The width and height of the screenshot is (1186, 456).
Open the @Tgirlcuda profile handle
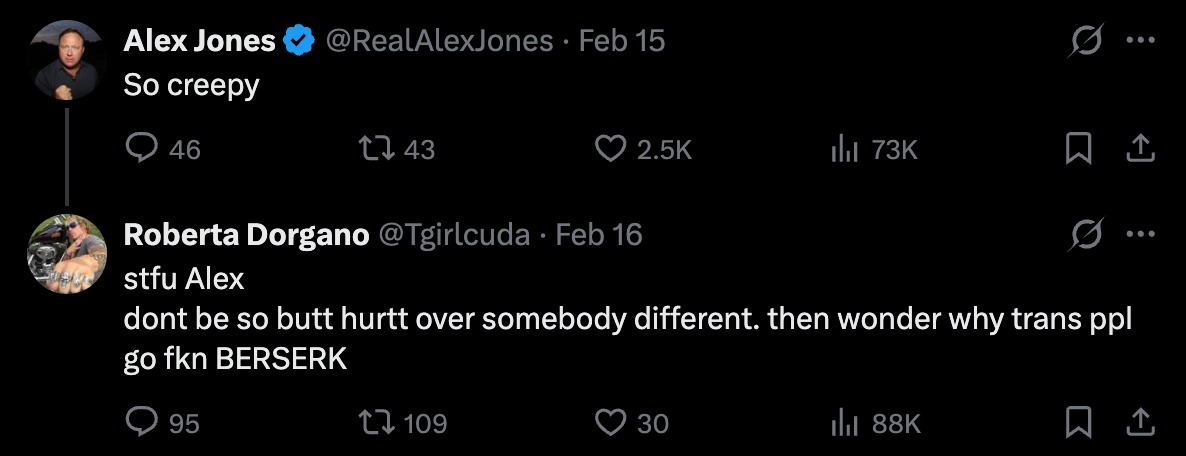tap(453, 234)
